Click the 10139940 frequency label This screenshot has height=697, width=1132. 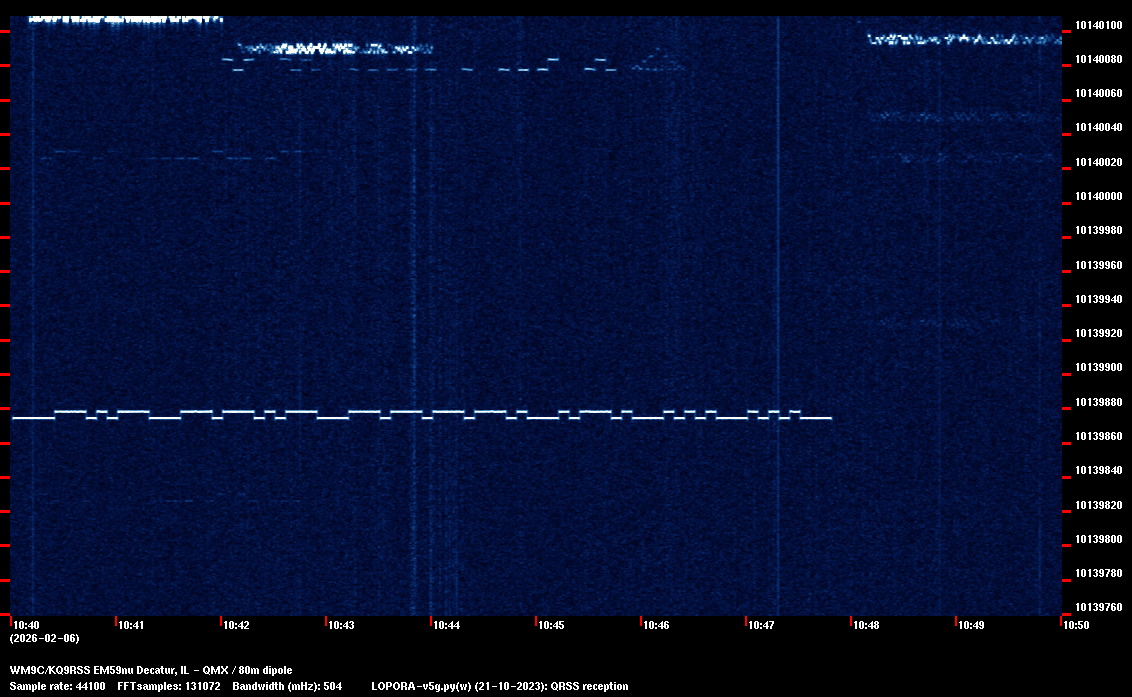(x=1099, y=299)
